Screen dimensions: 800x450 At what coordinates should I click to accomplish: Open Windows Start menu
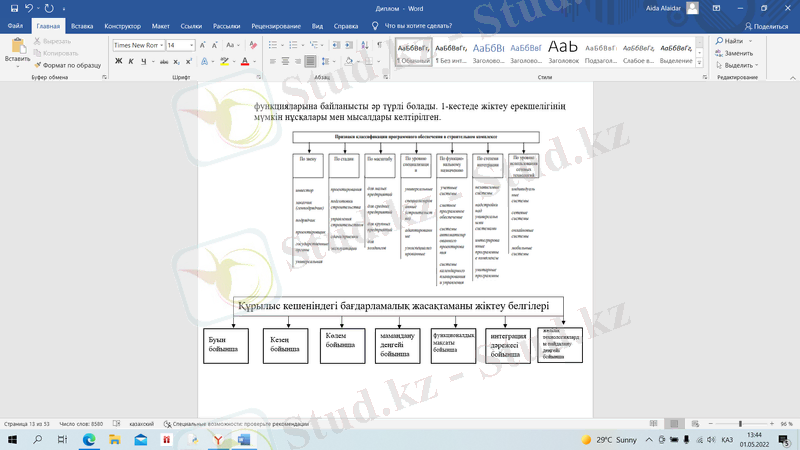[12, 439]
